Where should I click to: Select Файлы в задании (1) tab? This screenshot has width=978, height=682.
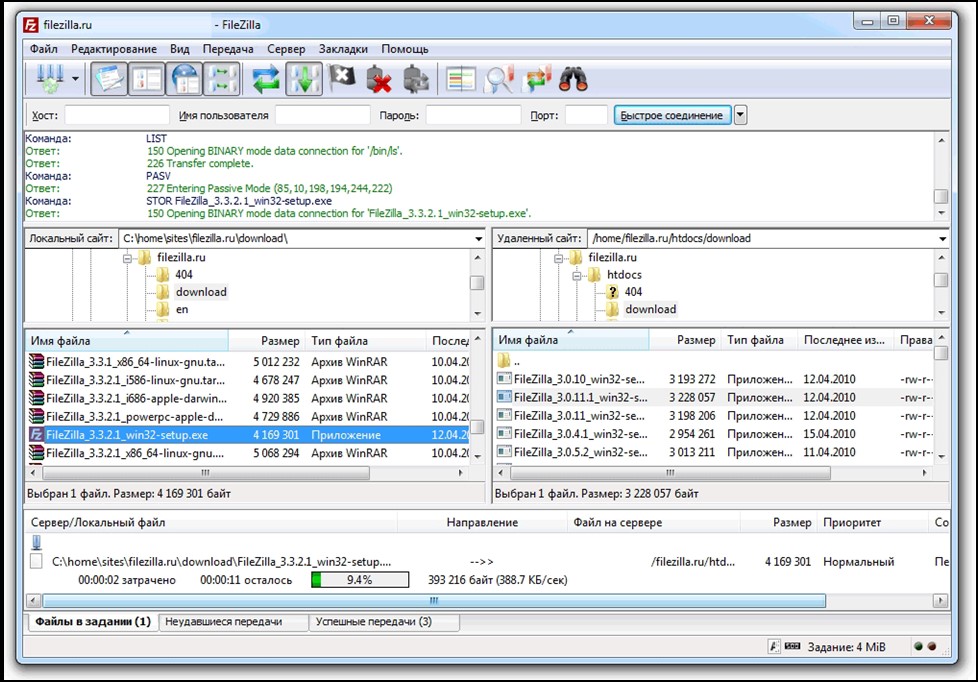(x=92, y=621)
